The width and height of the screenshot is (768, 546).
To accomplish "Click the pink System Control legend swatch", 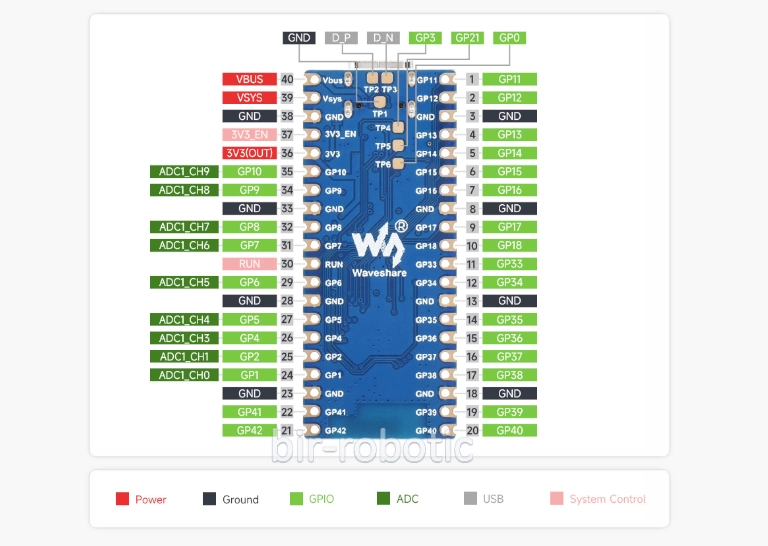I will [x=556, y=499].
